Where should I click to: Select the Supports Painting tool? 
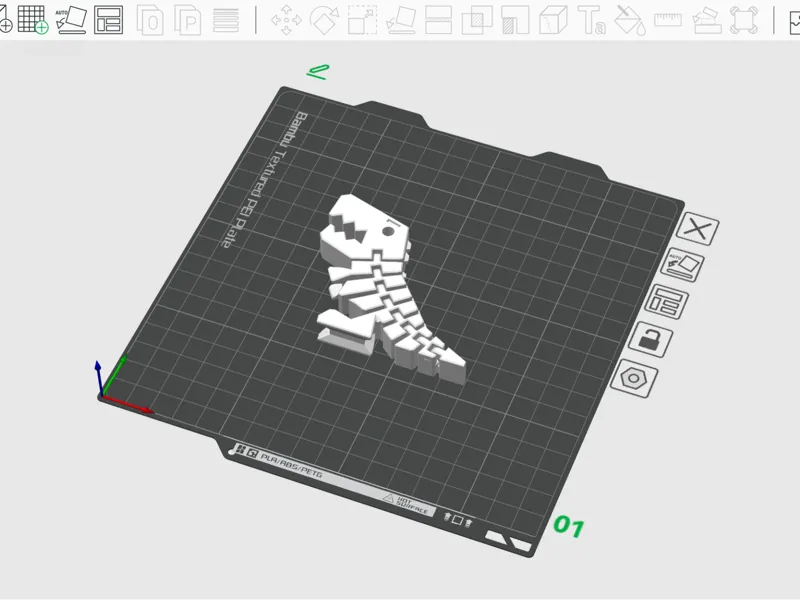click(x=515, y=20)
